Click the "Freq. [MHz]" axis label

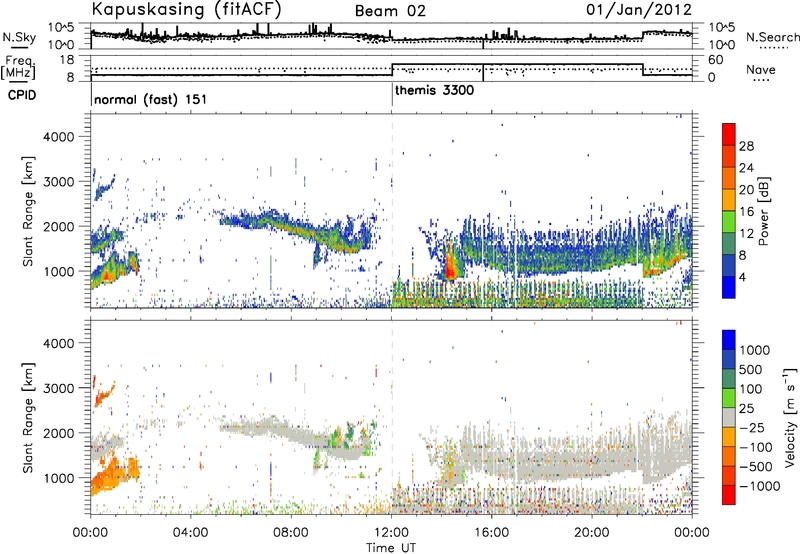click(18, 68)
